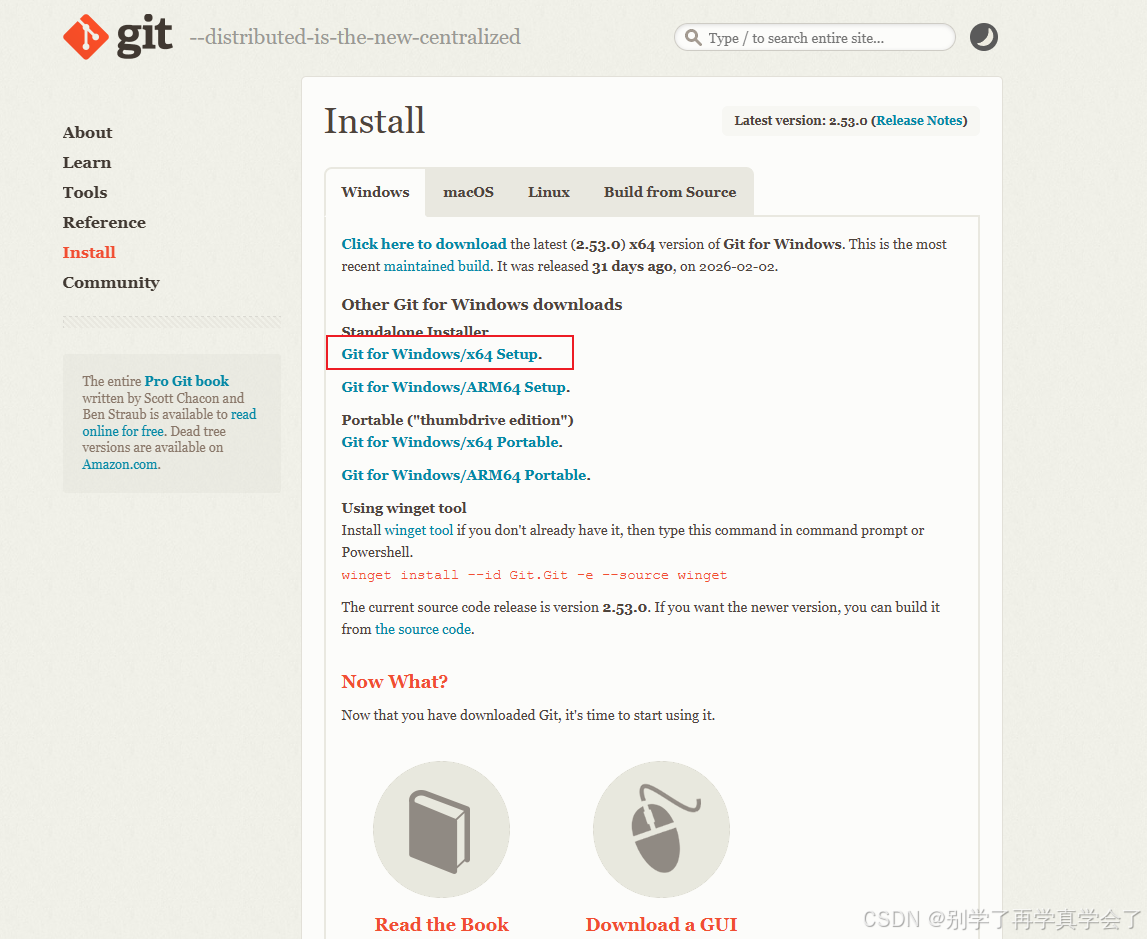Click the 'Click here to download' link

(x=424, y=244)
